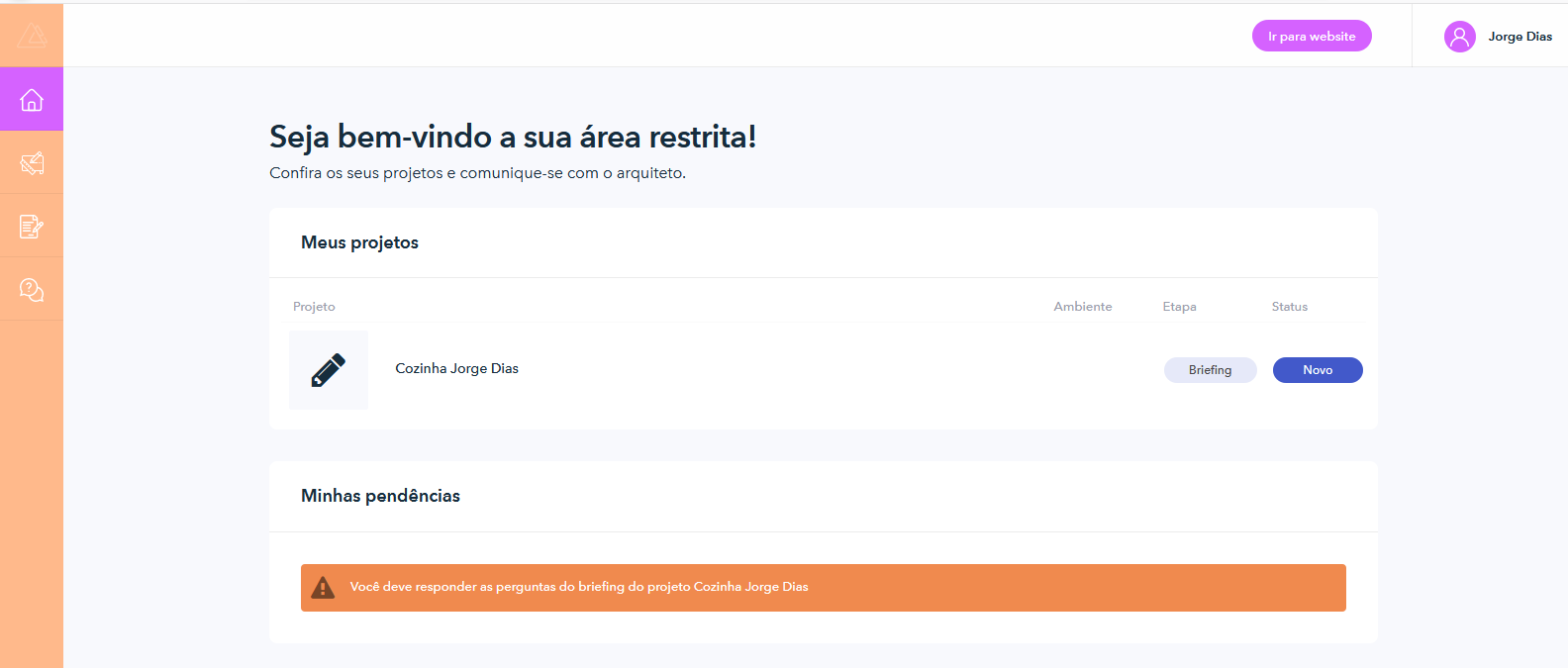Click the purple user avatar icon
The width and height of the screenshot is (1568, 668).
tap(1459, 37)
